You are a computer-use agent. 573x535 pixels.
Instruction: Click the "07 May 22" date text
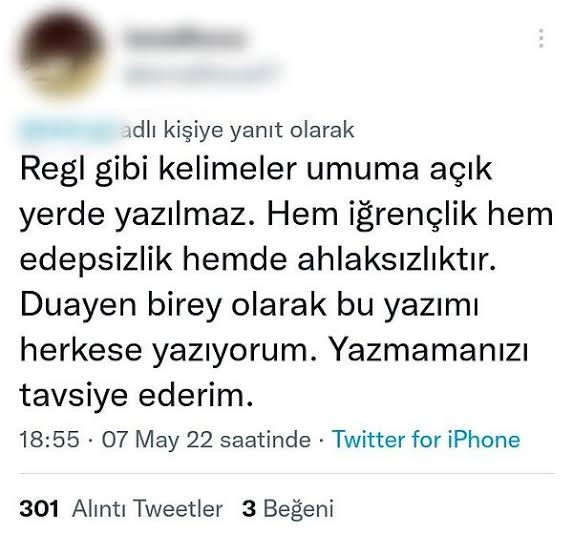point(157,440)
